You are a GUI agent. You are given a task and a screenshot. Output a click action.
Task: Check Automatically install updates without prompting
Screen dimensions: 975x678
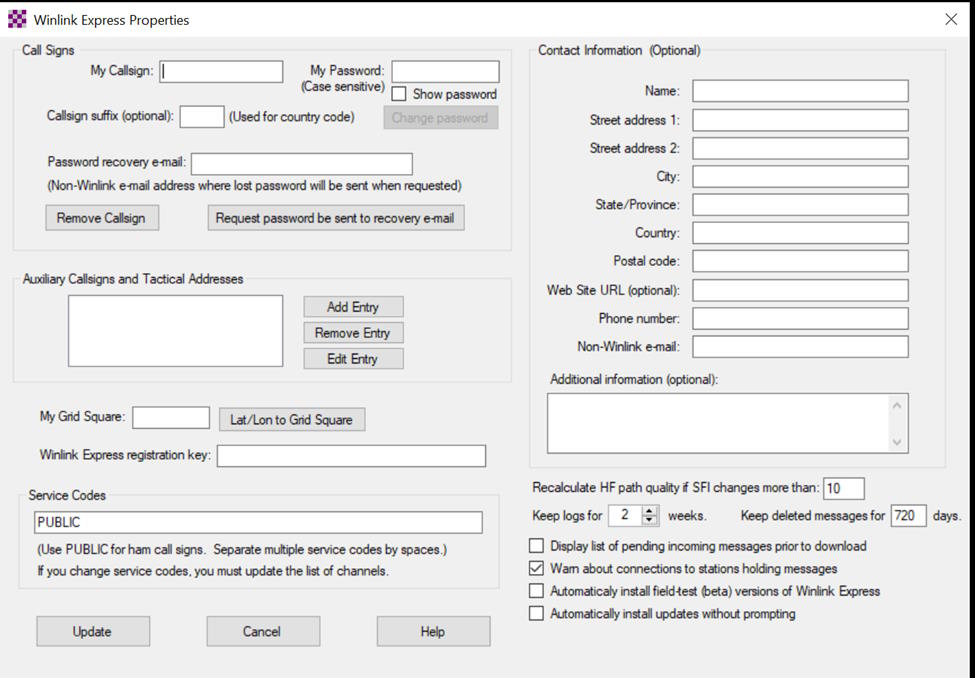coord(536,613)
